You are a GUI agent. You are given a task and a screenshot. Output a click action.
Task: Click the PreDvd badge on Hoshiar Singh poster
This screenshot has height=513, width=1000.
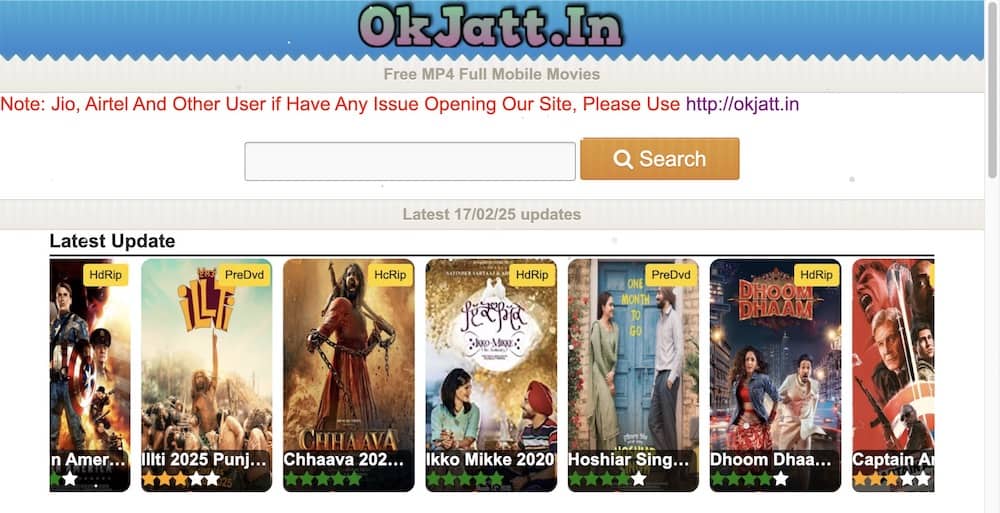[671, 275]
